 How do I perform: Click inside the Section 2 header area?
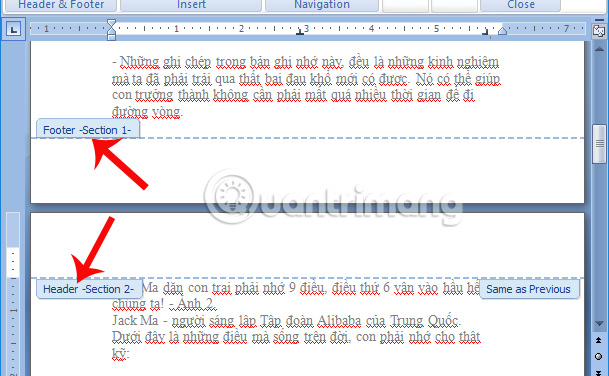click(x=307, y=245)
